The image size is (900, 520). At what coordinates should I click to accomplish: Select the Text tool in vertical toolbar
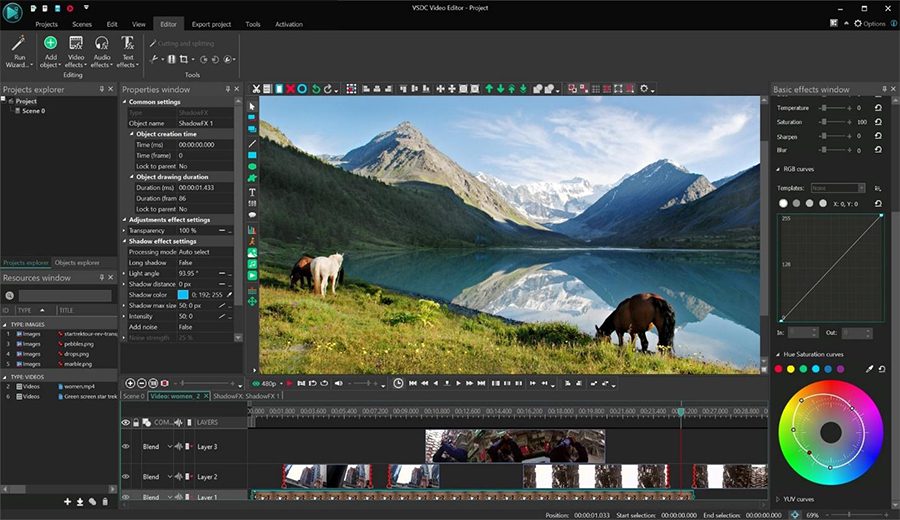pos(252,192)
